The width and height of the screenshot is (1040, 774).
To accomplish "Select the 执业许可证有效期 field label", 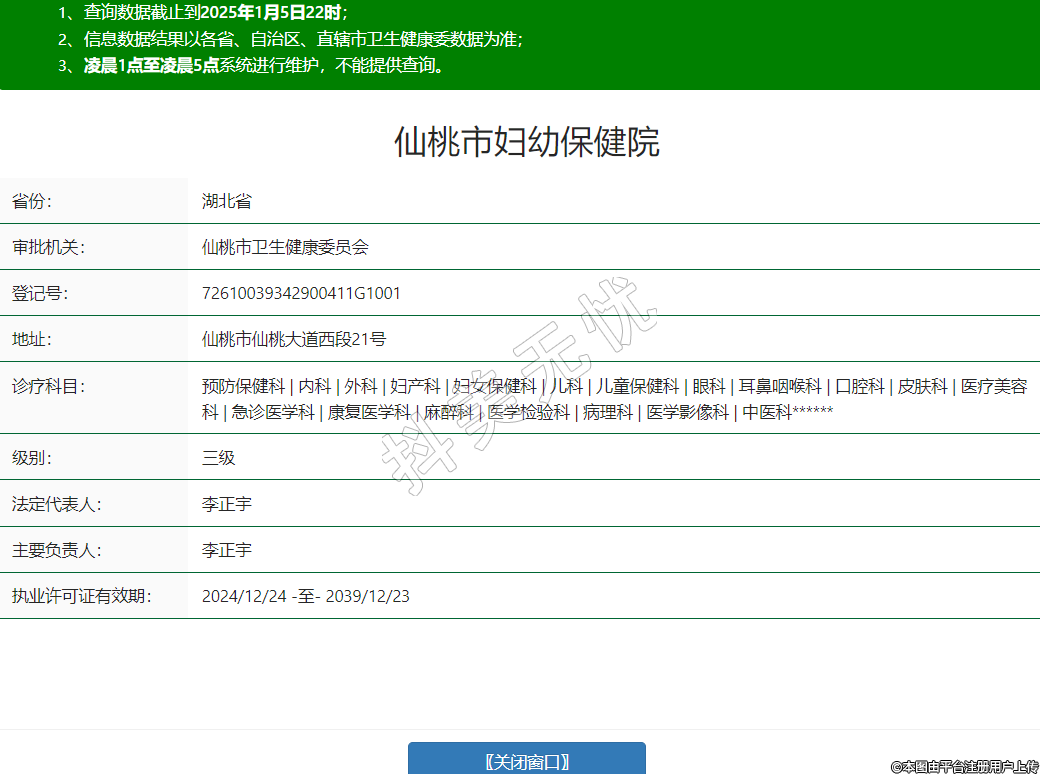I will 81,596.
